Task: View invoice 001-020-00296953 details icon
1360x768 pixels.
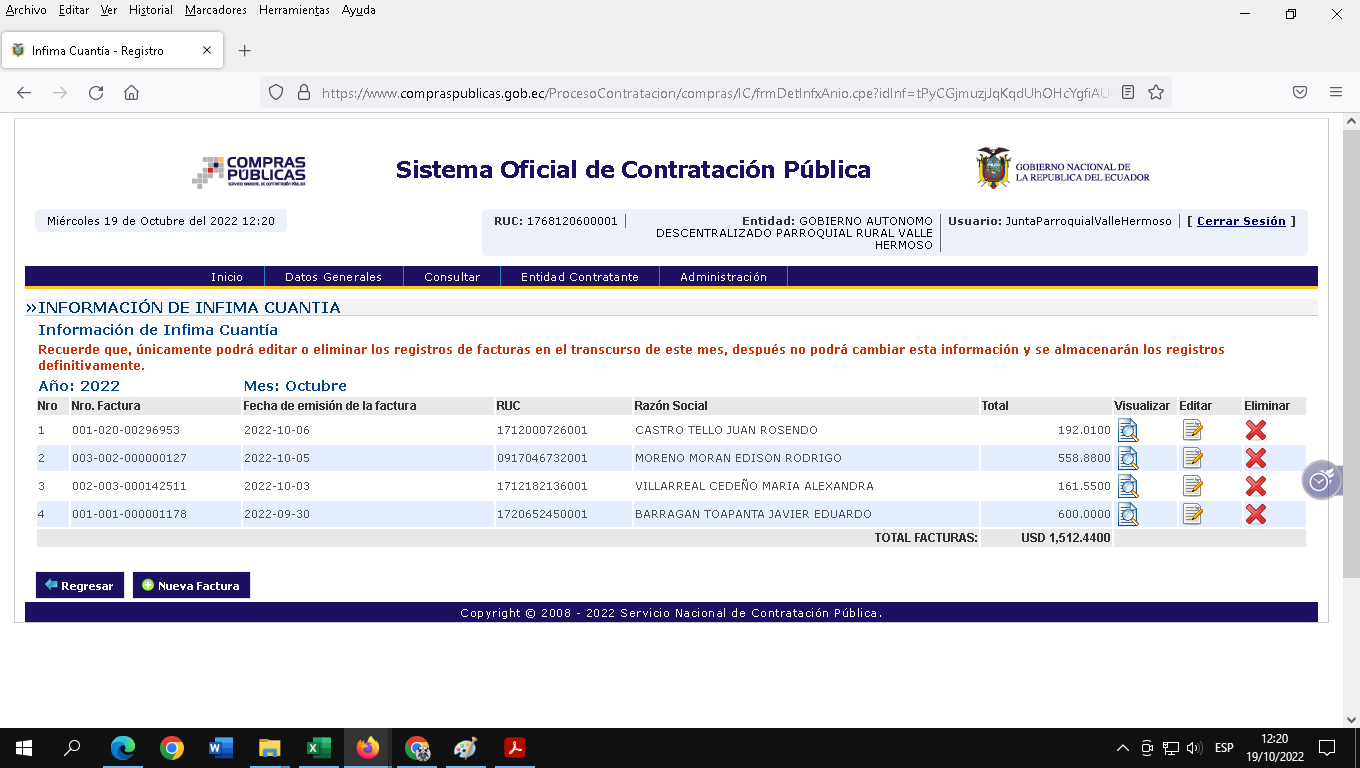Action: coord(1128,431)
